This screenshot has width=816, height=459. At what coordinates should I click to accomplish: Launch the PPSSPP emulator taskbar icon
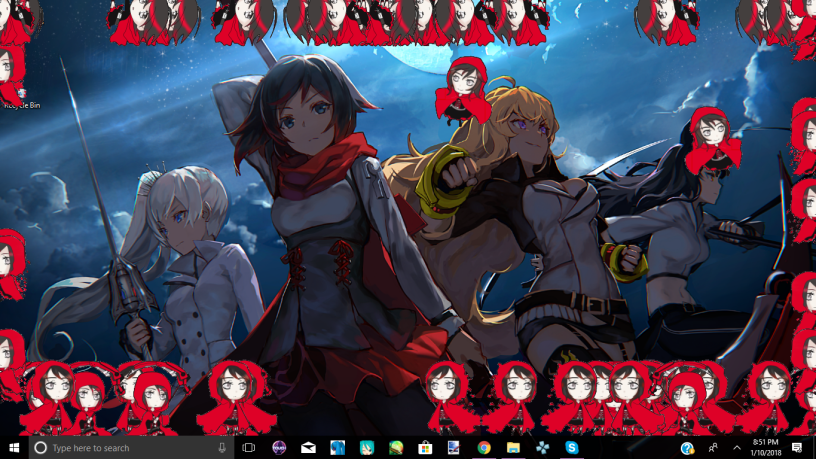(x=542, y=448)
